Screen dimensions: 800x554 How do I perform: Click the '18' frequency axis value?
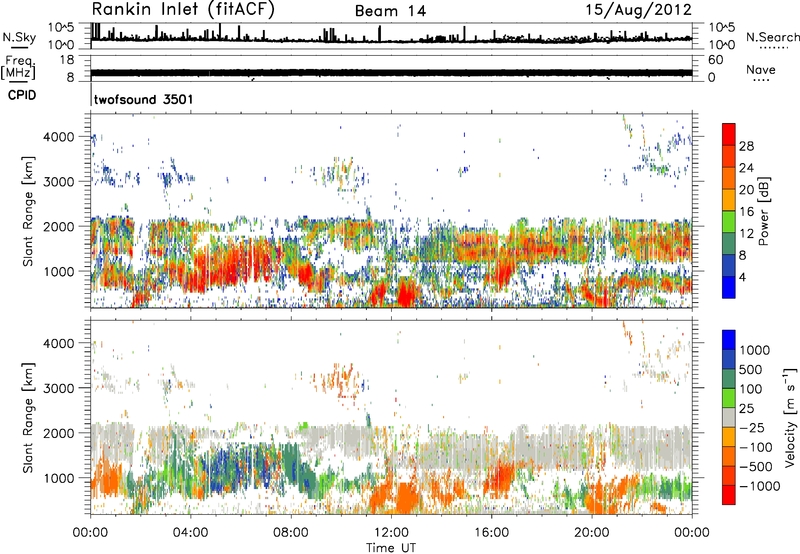click(66, 60)
